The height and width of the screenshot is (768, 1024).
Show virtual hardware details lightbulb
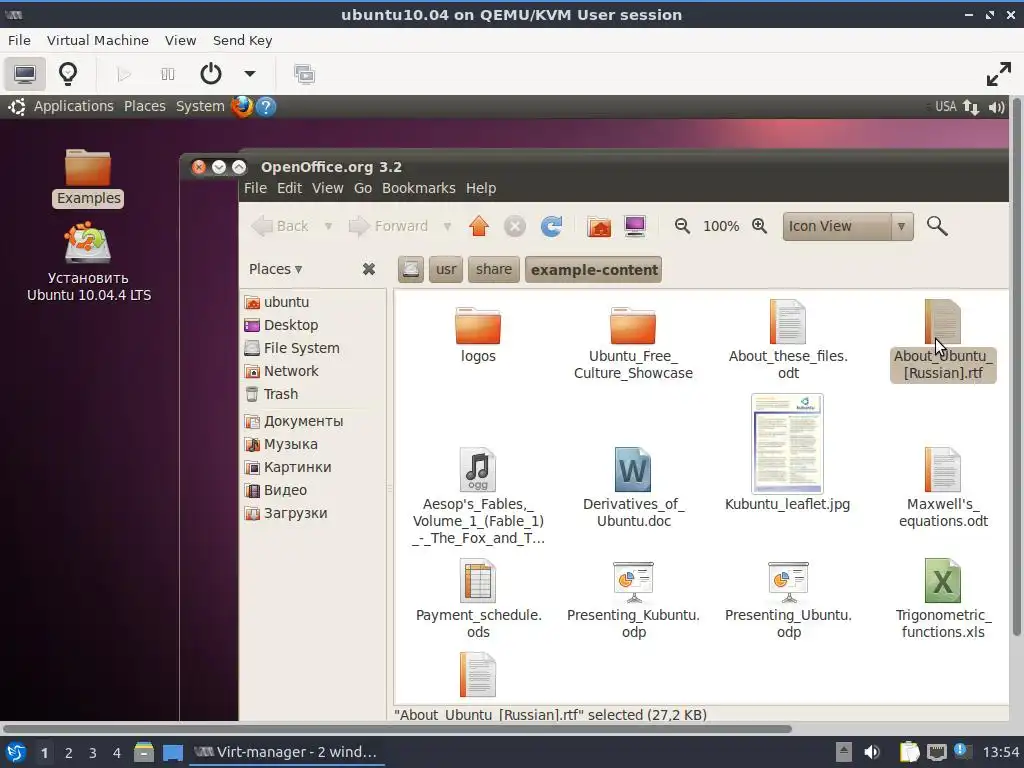[x=68, y=74]
